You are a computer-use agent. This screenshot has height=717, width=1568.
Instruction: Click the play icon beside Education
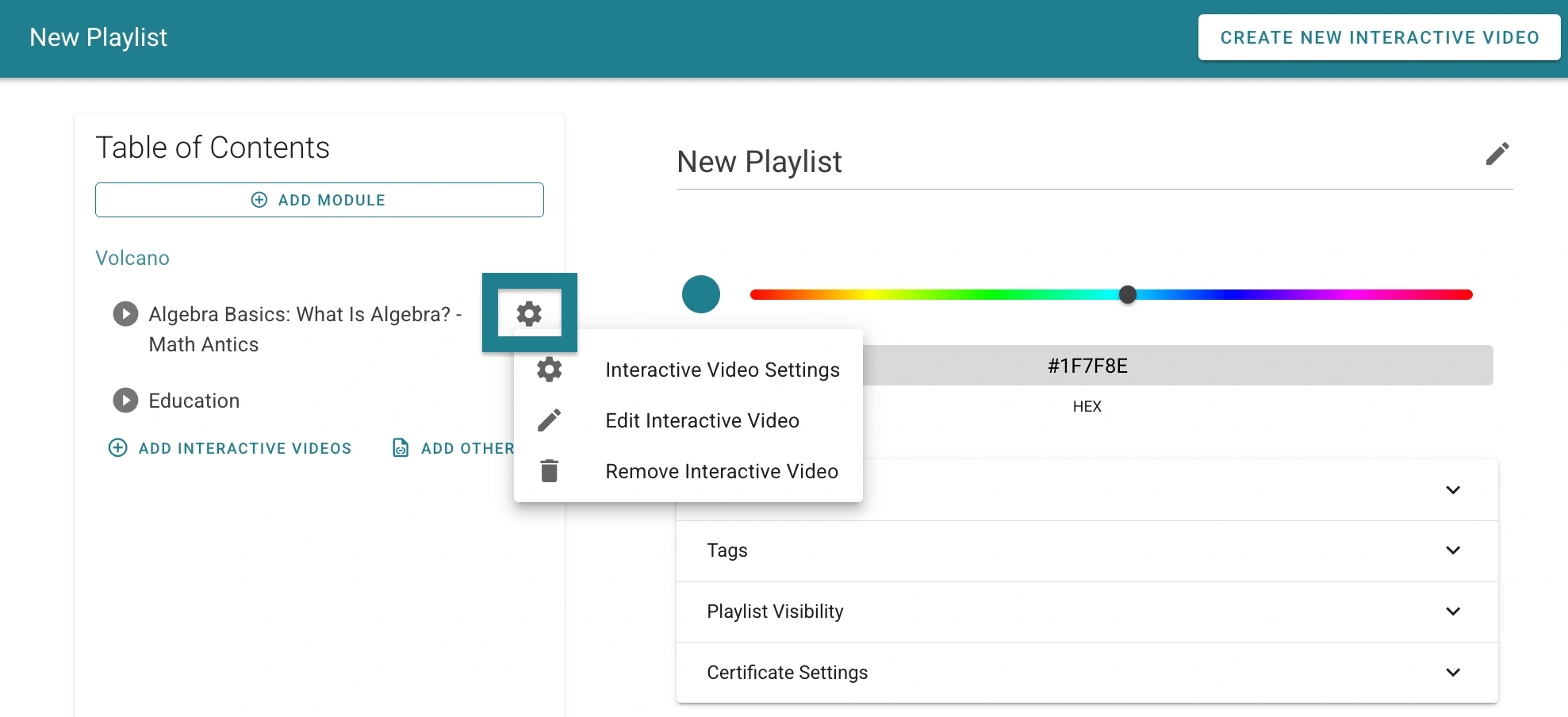(x=125, y=401)
